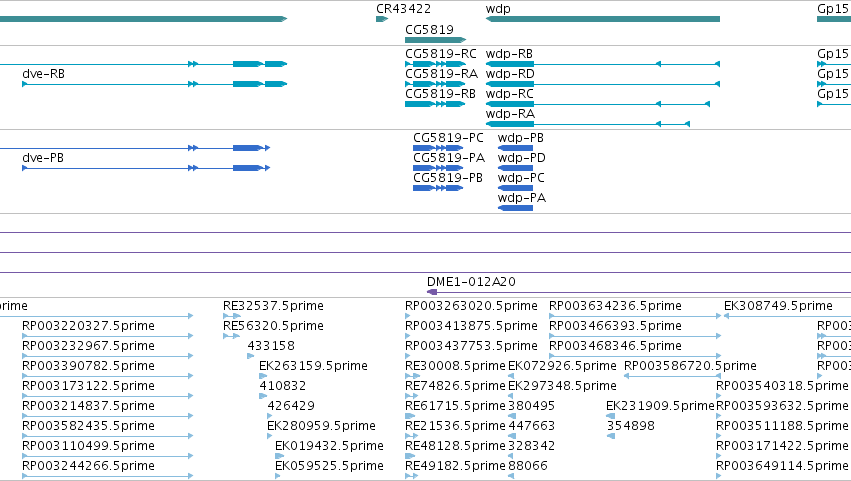Click RP003466393.5prime EST label
Image resolution: width=851 pixels, height=481 pixels.
pyautogui.click(x=615, y=326)
